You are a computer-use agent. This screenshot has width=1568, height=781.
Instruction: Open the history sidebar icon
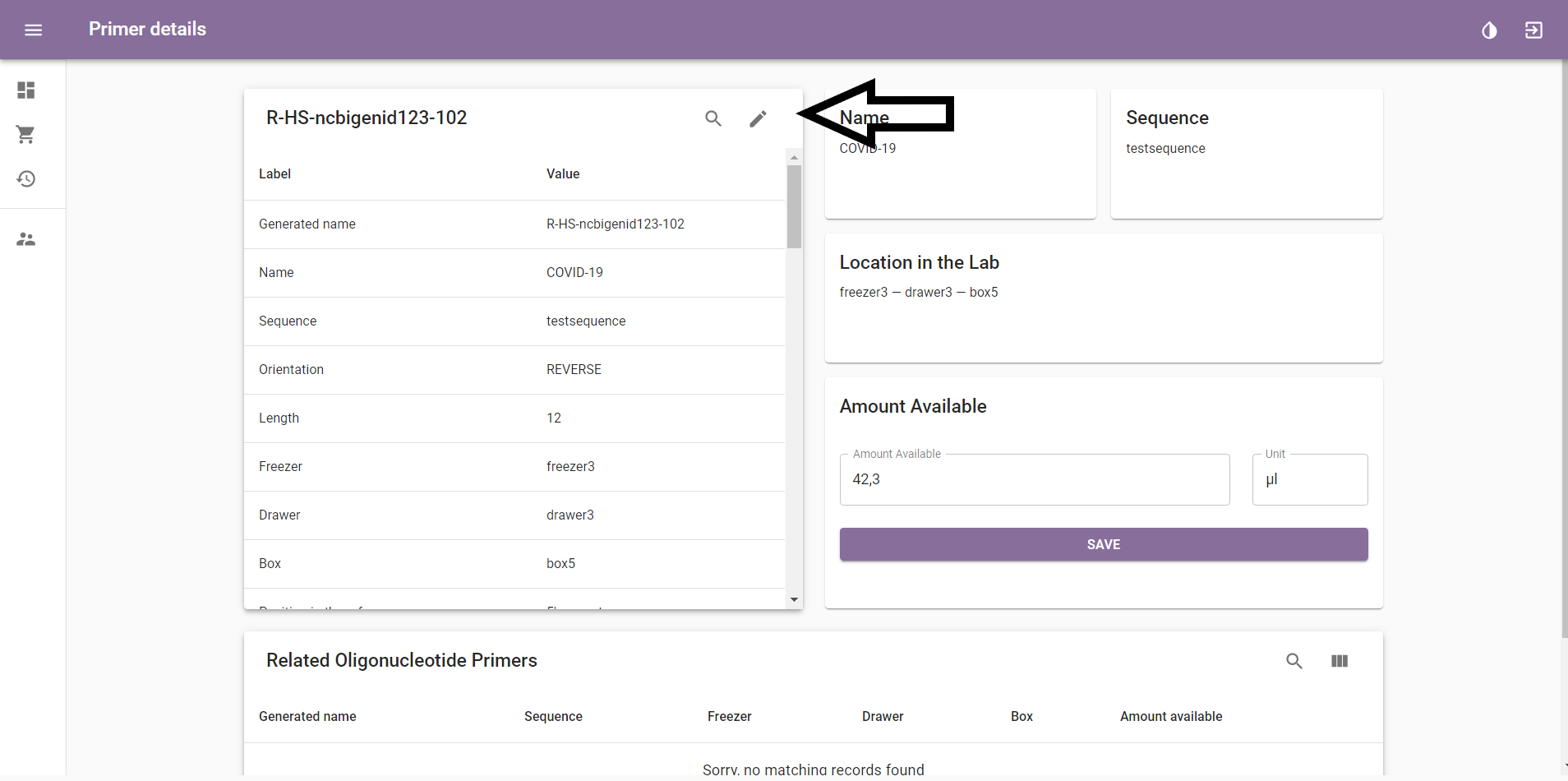pyautogui.click(x=26, y=178)
